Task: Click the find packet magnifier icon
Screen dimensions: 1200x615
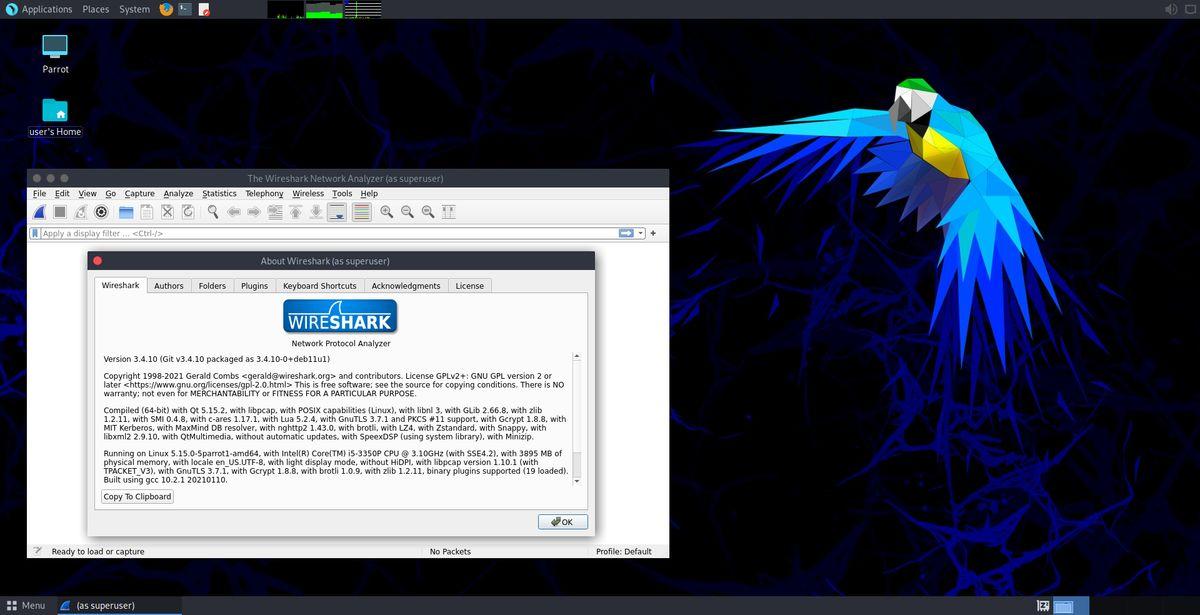Action: click(213, 212)
